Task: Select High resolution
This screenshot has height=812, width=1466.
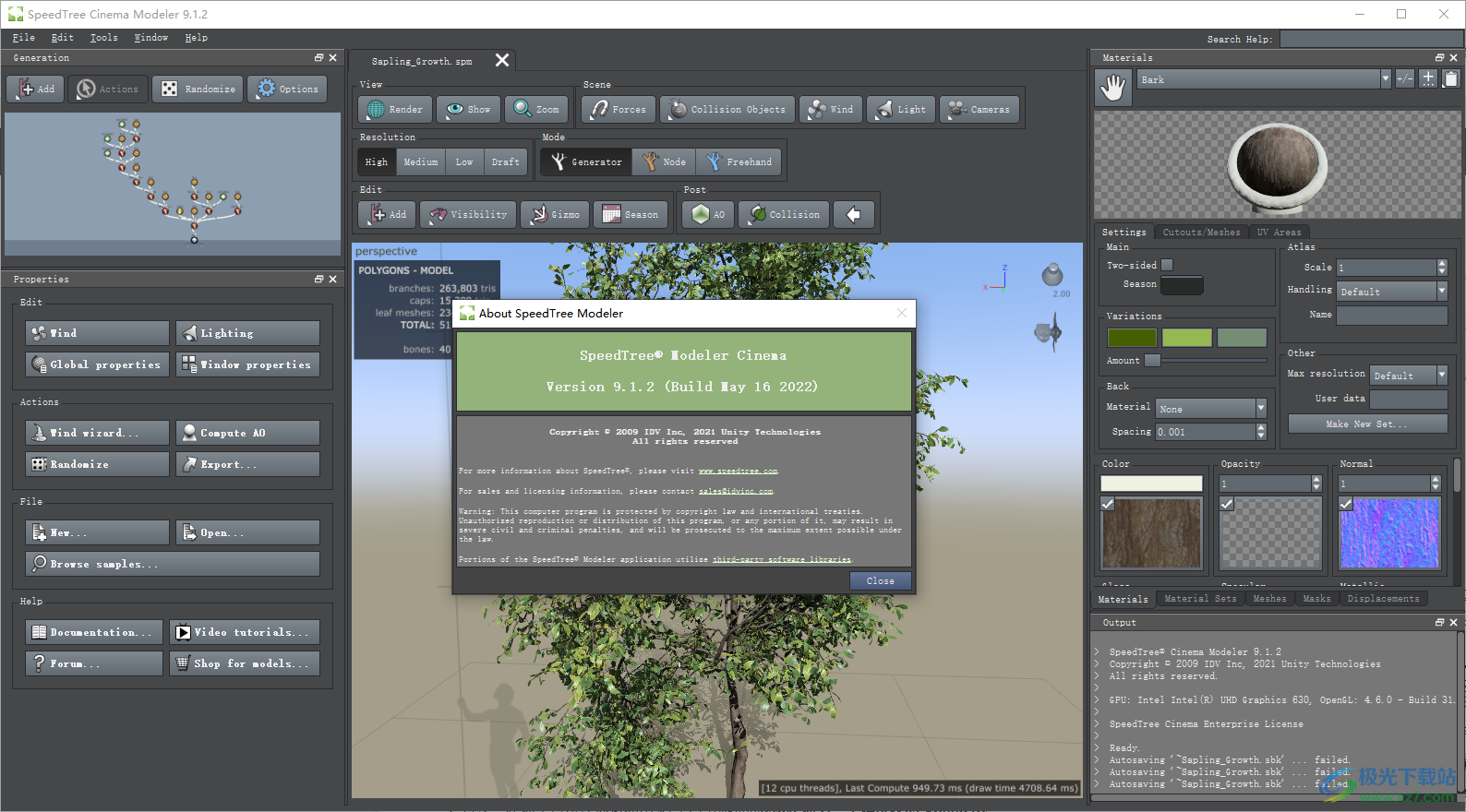Action: [x=377, y=161]
